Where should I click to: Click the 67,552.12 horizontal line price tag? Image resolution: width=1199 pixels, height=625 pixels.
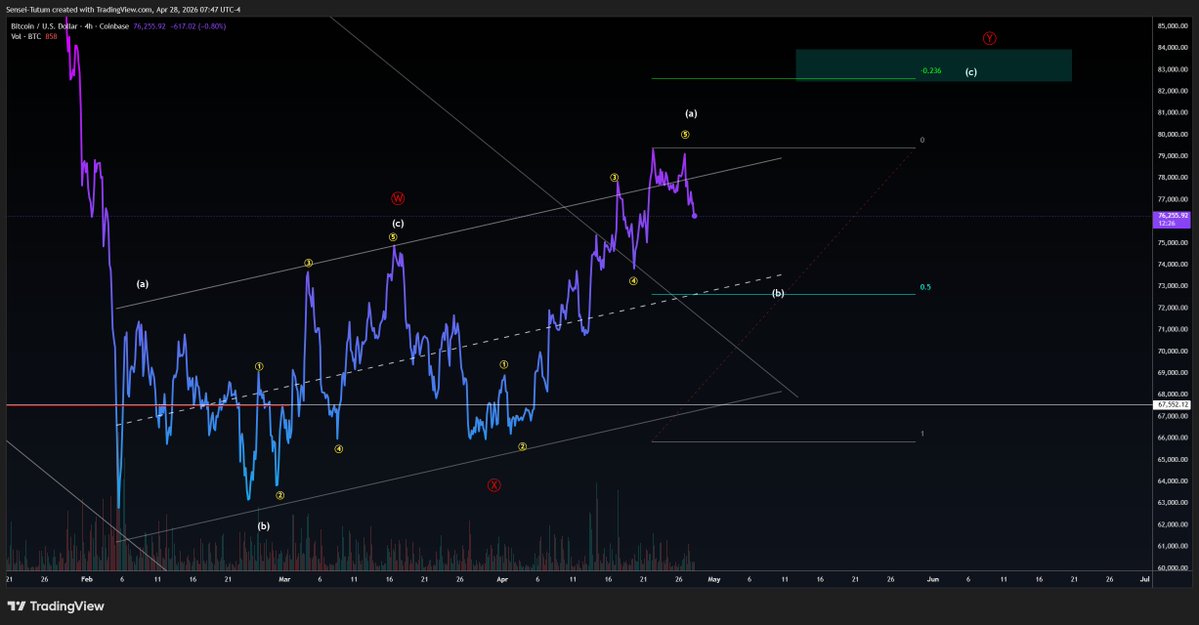pyautogui.click(x=1171, y=404)
